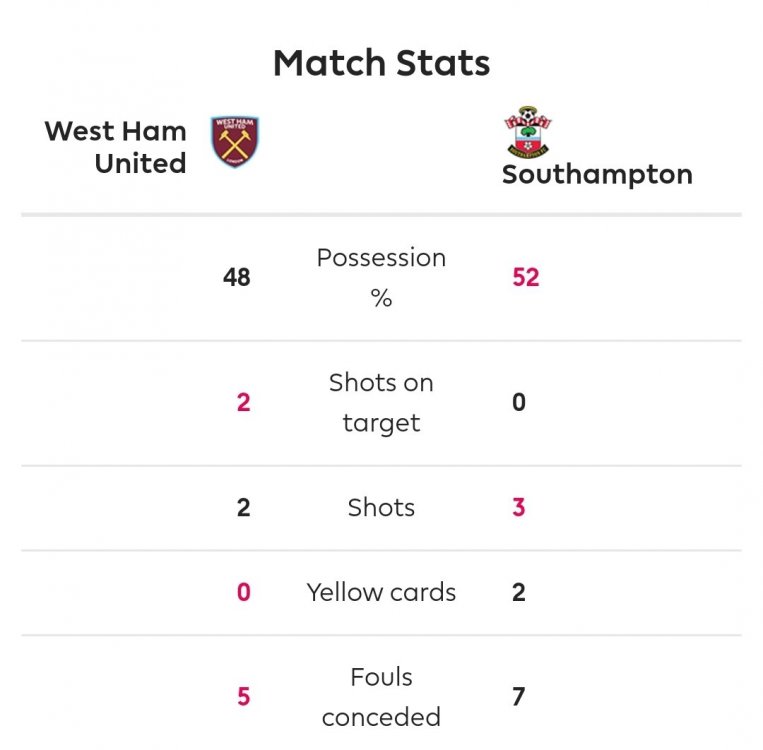Select the Shots stat label

tap(381, 507)
